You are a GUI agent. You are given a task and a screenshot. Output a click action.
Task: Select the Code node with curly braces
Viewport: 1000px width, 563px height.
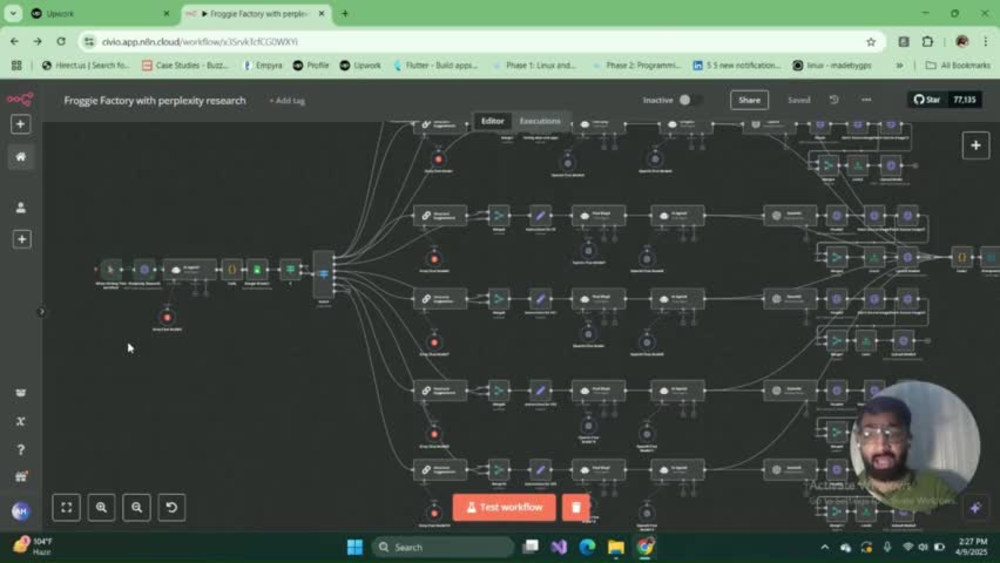232,270
